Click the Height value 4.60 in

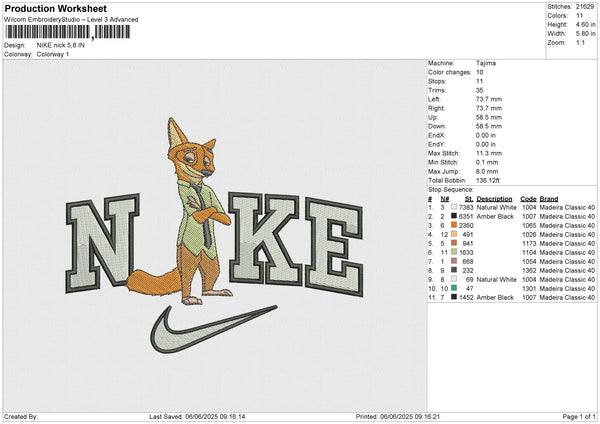click(585, 24)
